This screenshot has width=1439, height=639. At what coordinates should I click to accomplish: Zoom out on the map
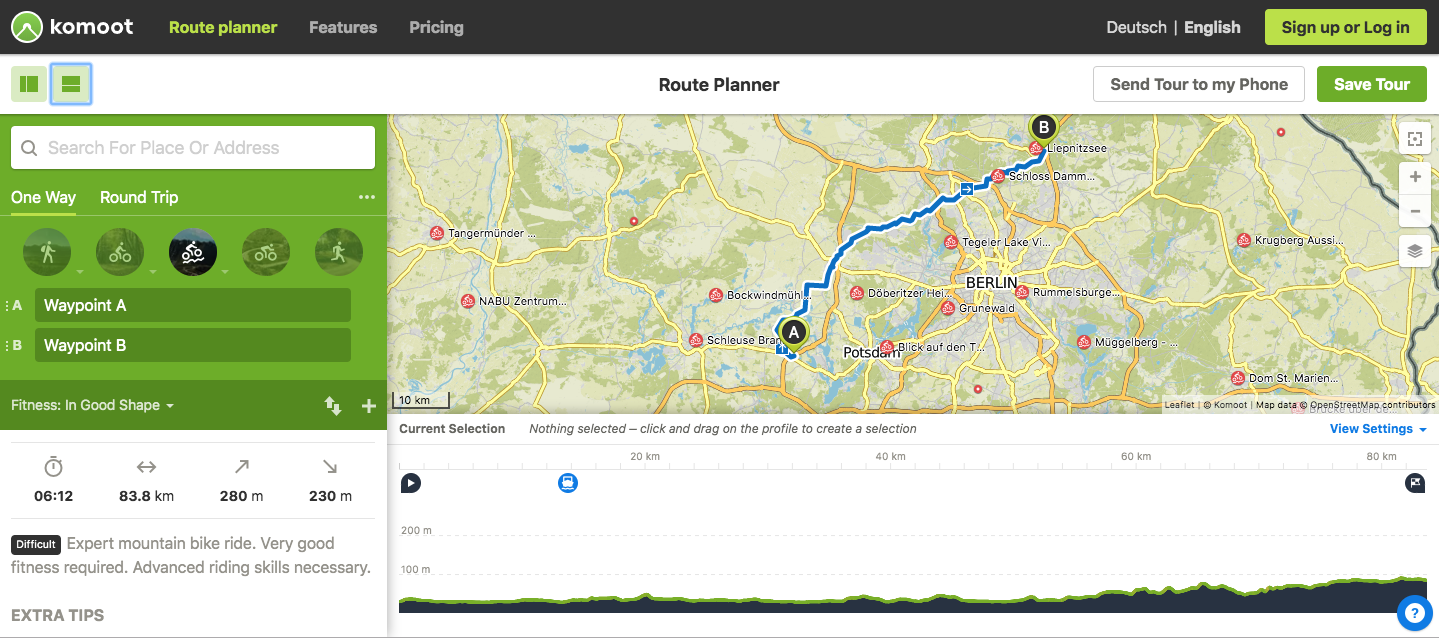pyautogui.click(x=1414, y=210)
